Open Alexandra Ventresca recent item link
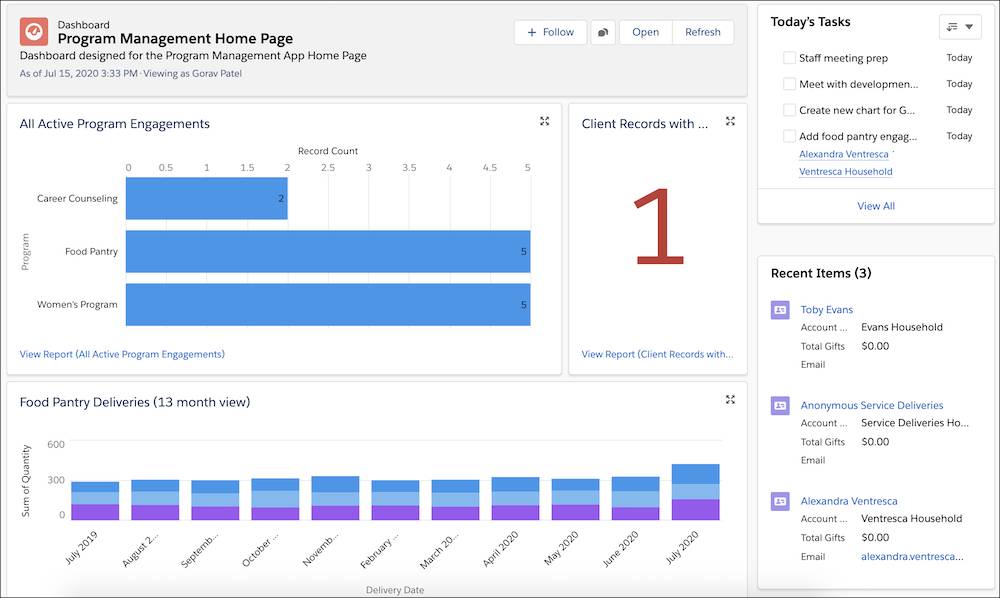Viewport: 1000px width, 598px height. 849,501
